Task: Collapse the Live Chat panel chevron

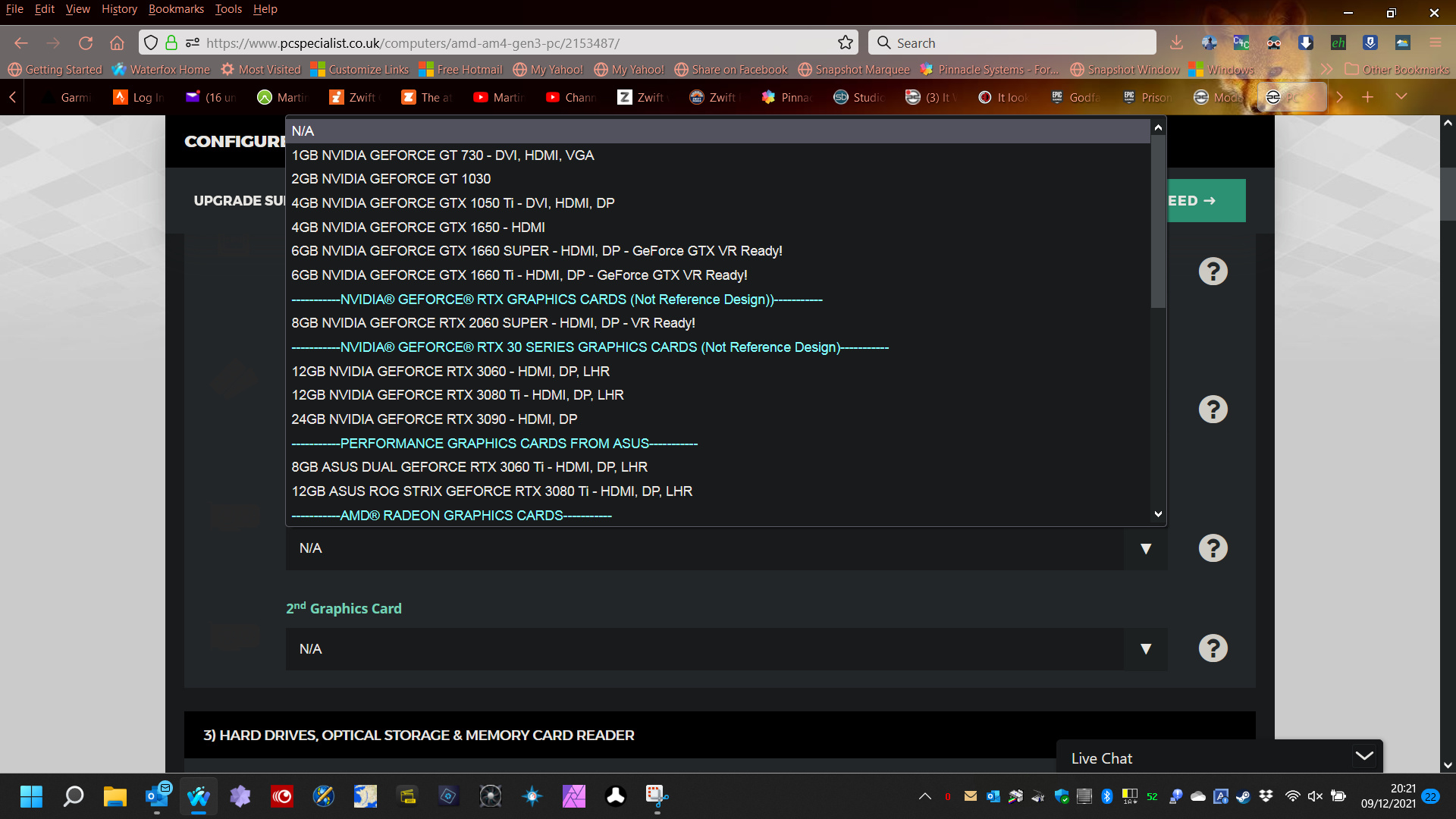Action: [1363, 756]
